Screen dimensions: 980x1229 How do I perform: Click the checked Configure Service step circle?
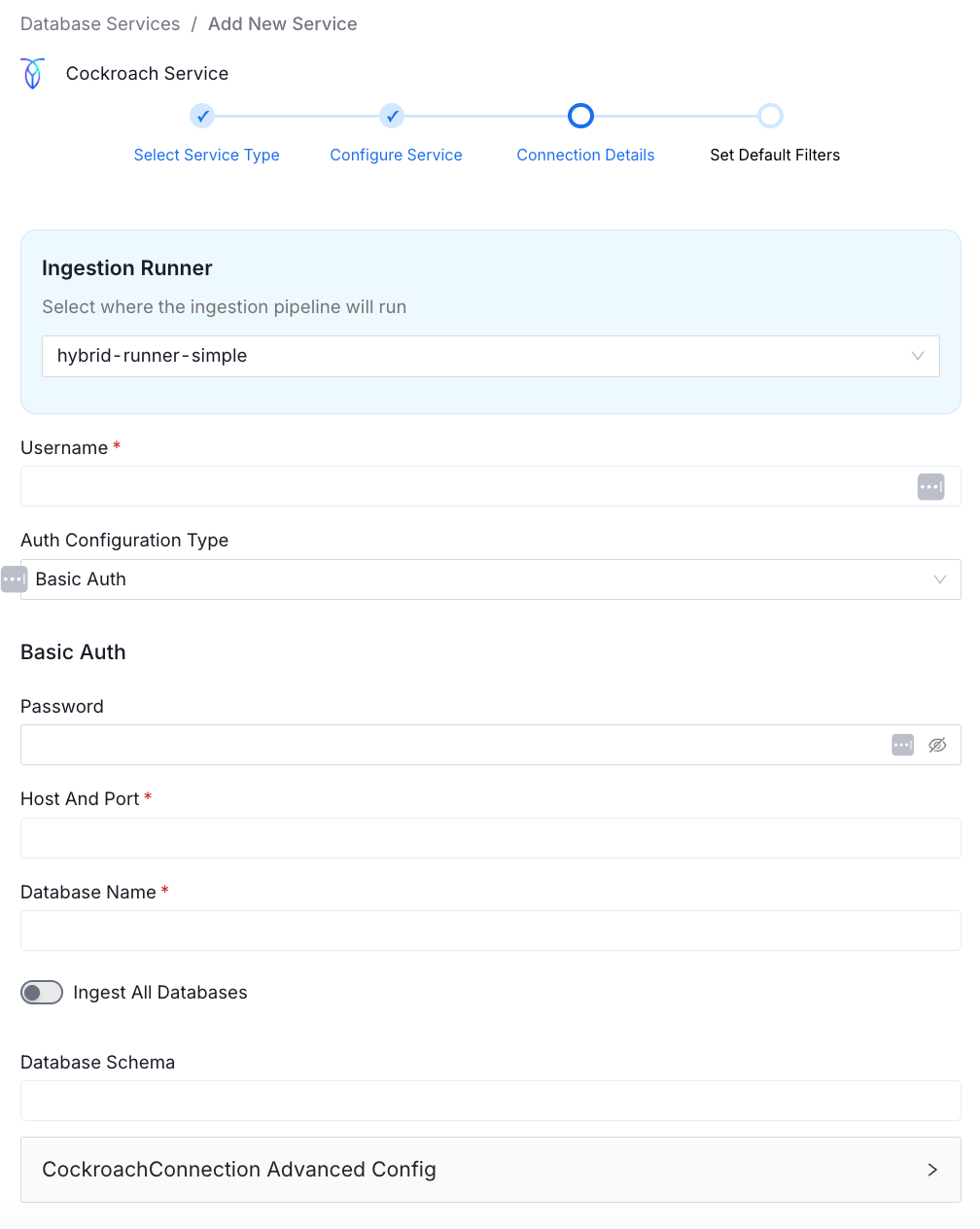pyautogui.click(x=392, y=116)
